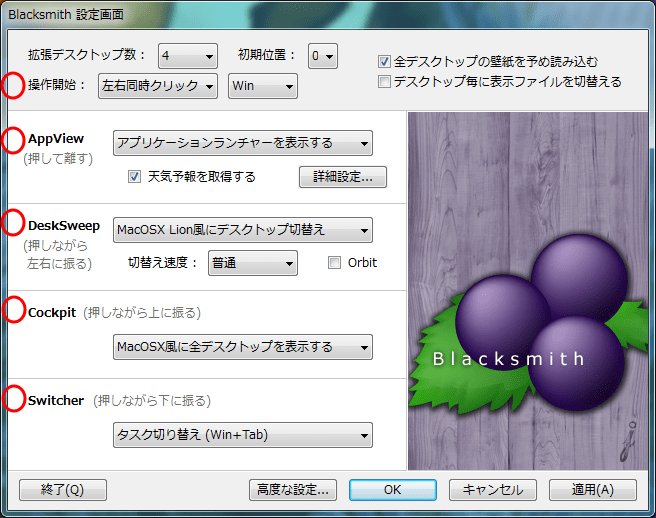Image resolution: width=656 pixels, height=518 pixels.
Task: Confirm settings with the OK button
Action: pos(392,490)
